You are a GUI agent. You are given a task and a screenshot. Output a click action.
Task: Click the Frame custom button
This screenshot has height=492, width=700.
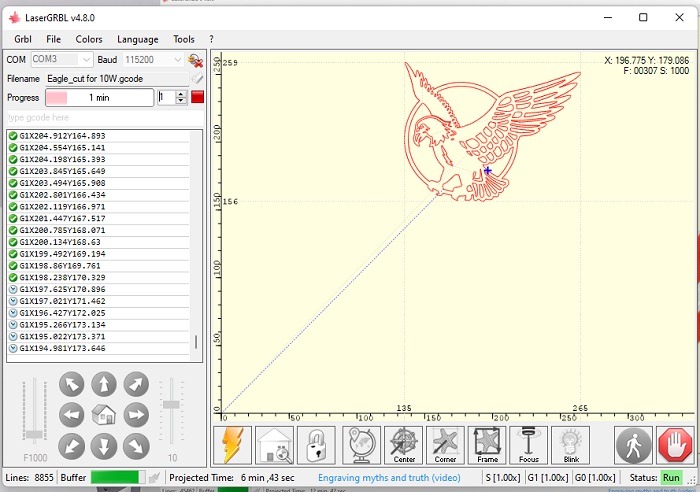[487, 445]
